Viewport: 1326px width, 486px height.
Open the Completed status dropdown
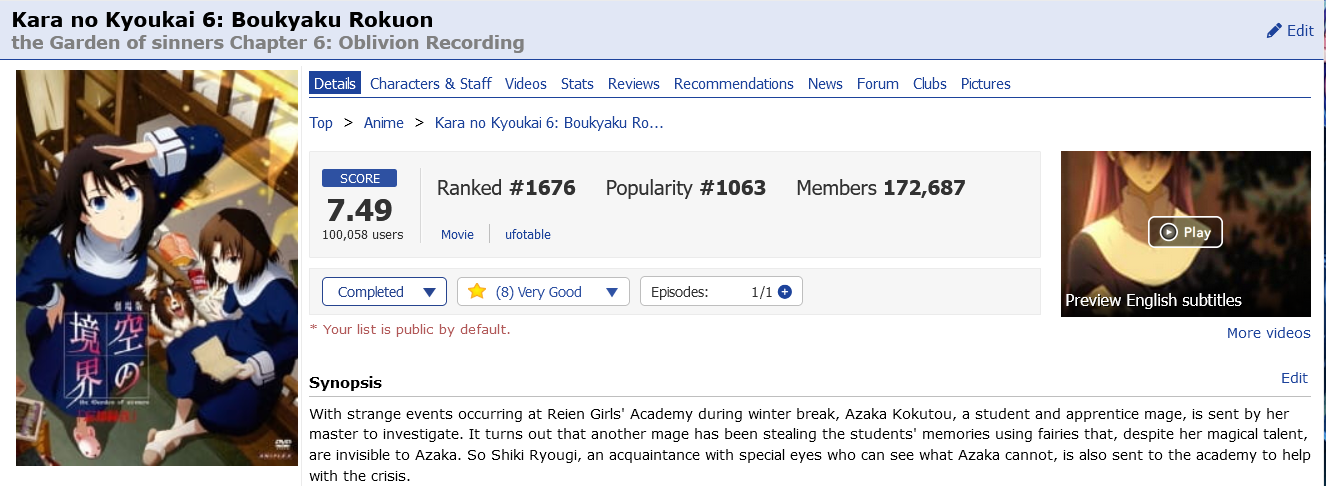384,292
